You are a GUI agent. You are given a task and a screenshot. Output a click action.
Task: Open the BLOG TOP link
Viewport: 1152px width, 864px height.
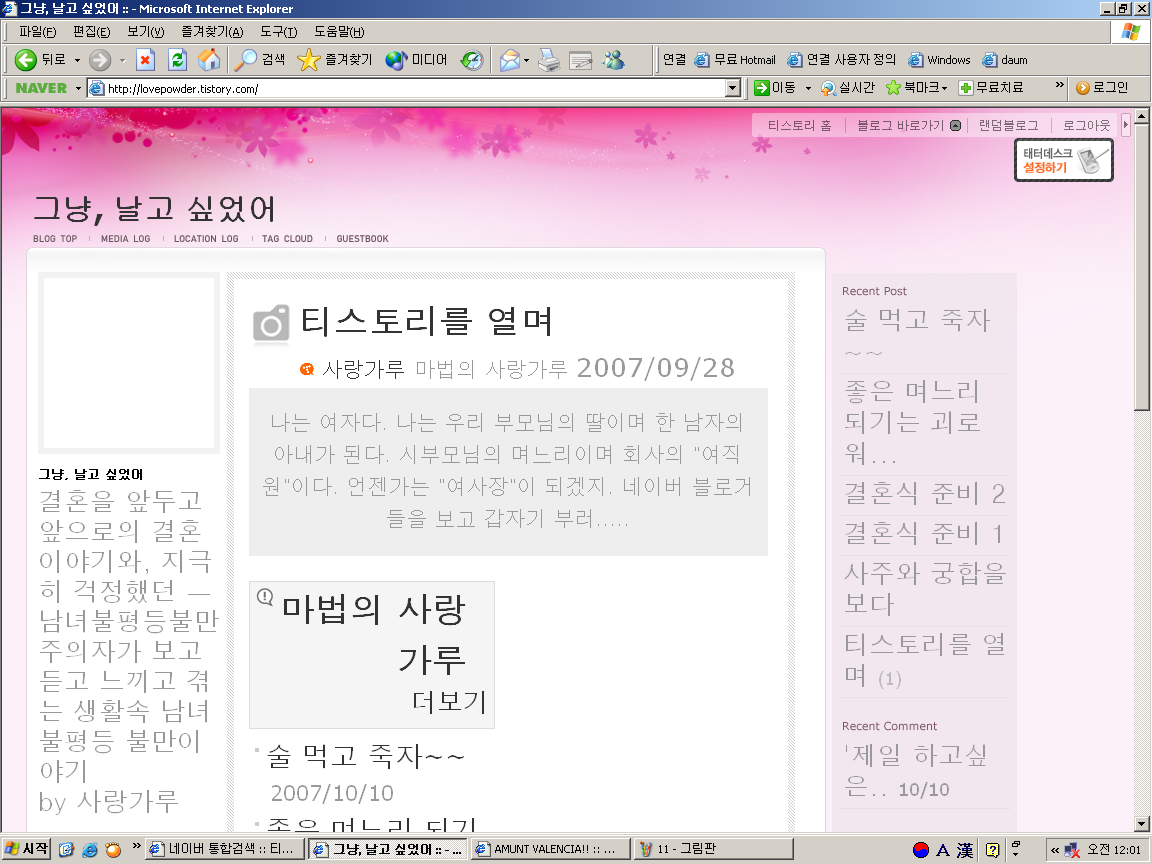pos(55,239)
